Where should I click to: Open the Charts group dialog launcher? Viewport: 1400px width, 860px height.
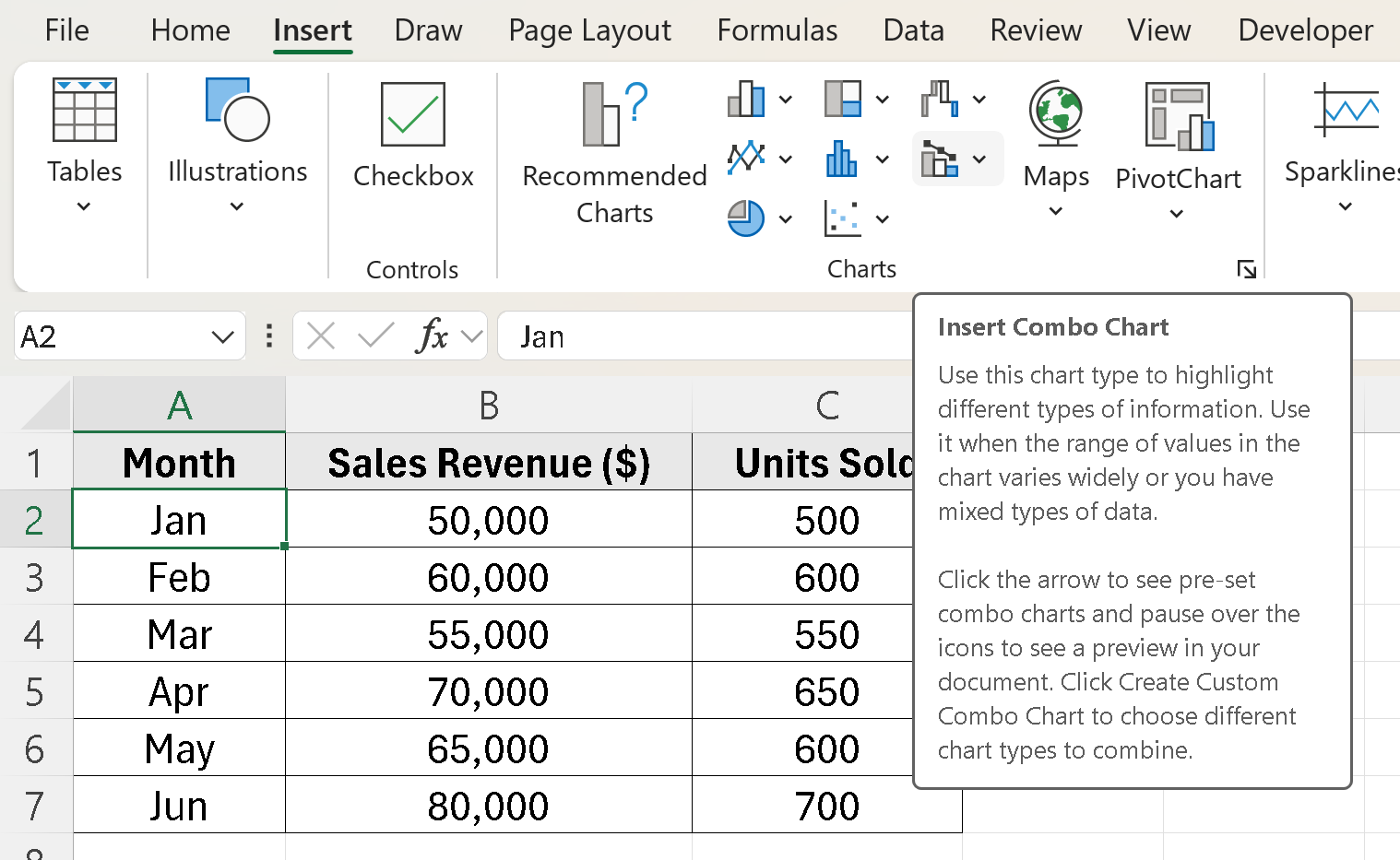coord(1246,269)
